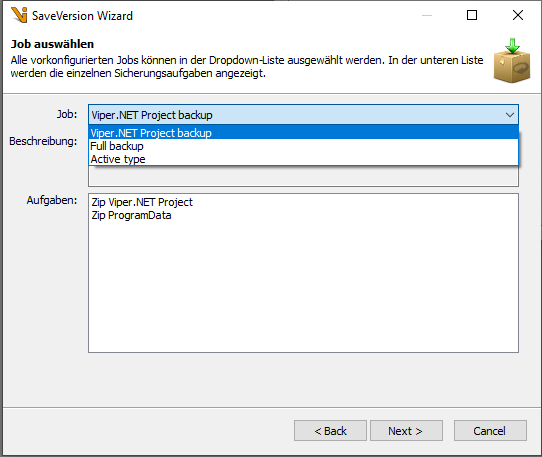Click the 'Aufgaben:' label
The width and height of the screenshot is (542, 457).
pyautogui.click(x=52, y=200)
